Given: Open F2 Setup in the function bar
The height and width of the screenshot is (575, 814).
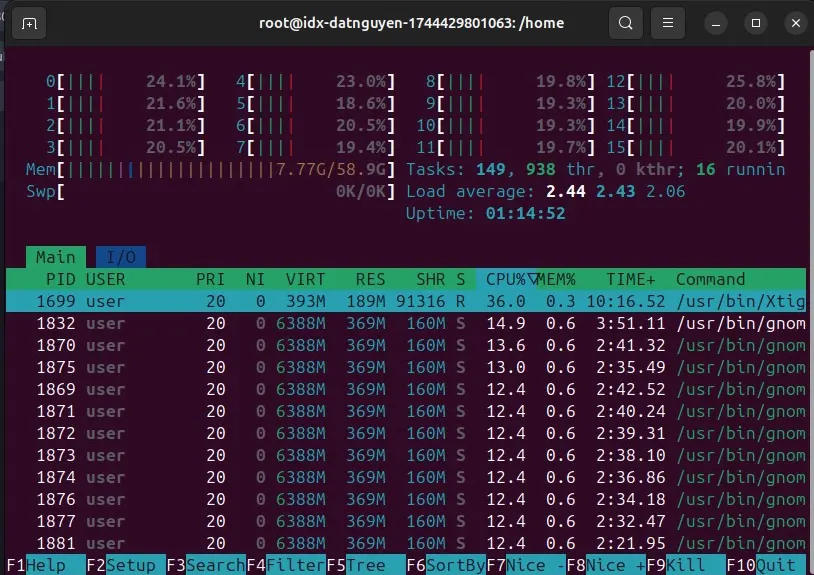Looking at the screenshot, I should 126,565.
